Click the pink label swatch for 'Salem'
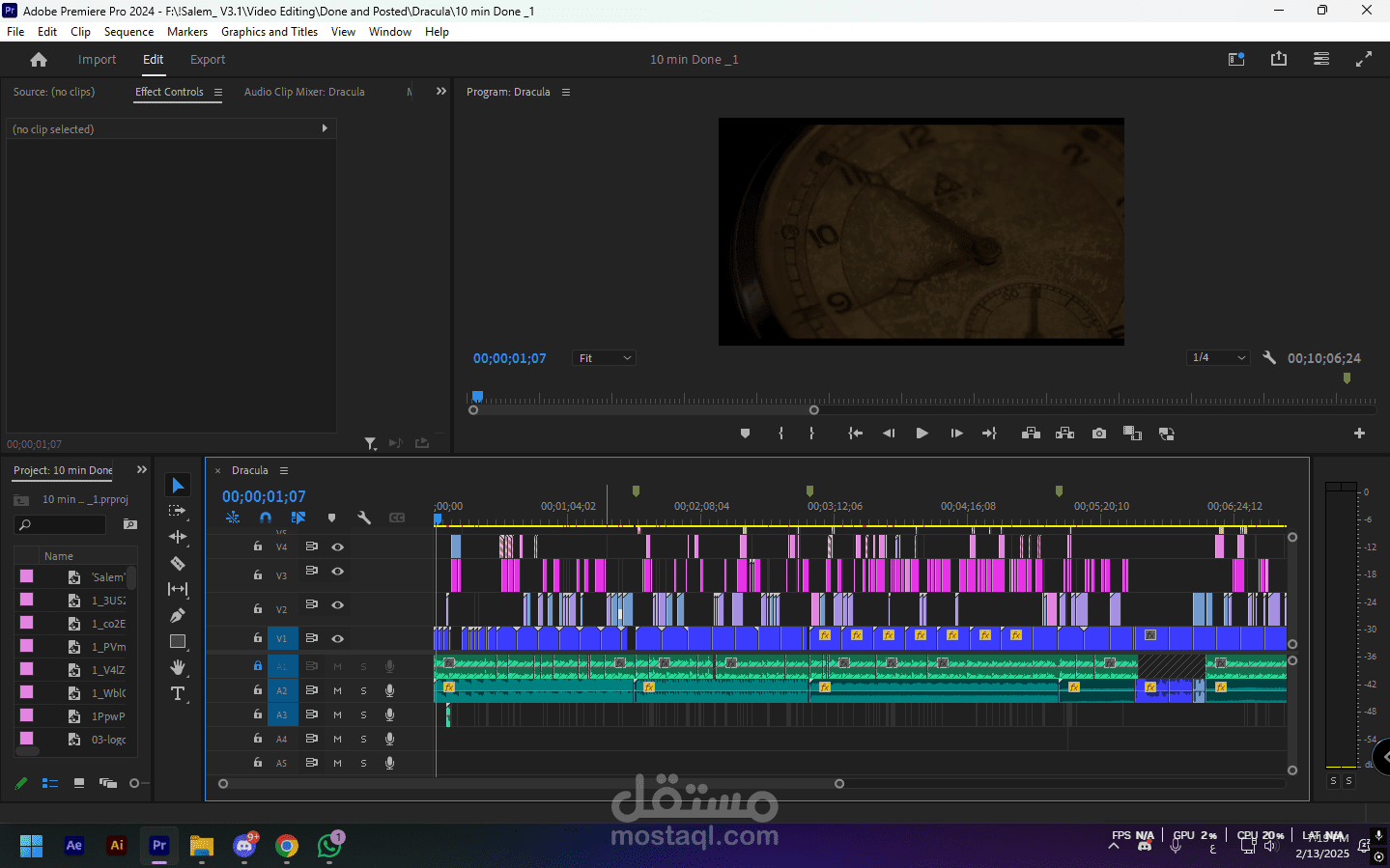The height and width of the screenshot is (868, 1390). click(27, 576)
